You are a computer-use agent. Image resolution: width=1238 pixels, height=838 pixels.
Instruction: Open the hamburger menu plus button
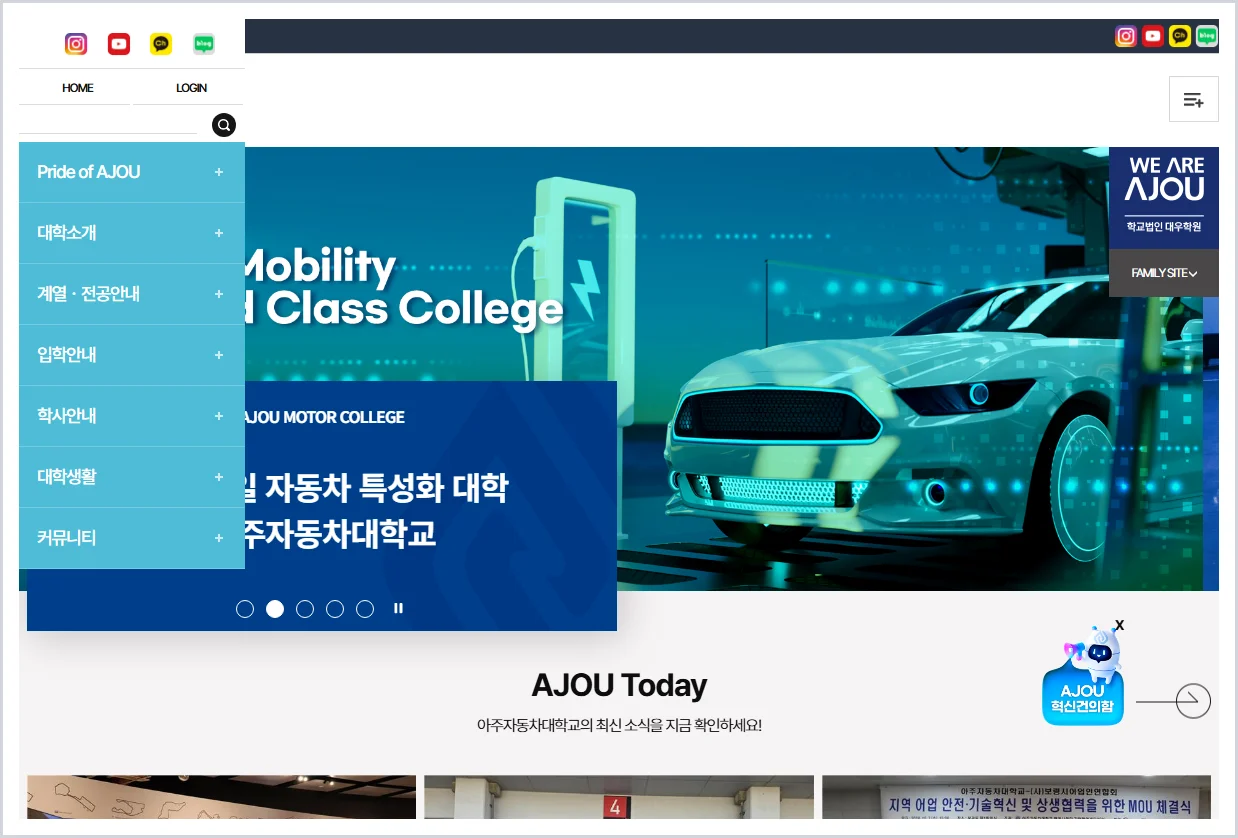1193,99
